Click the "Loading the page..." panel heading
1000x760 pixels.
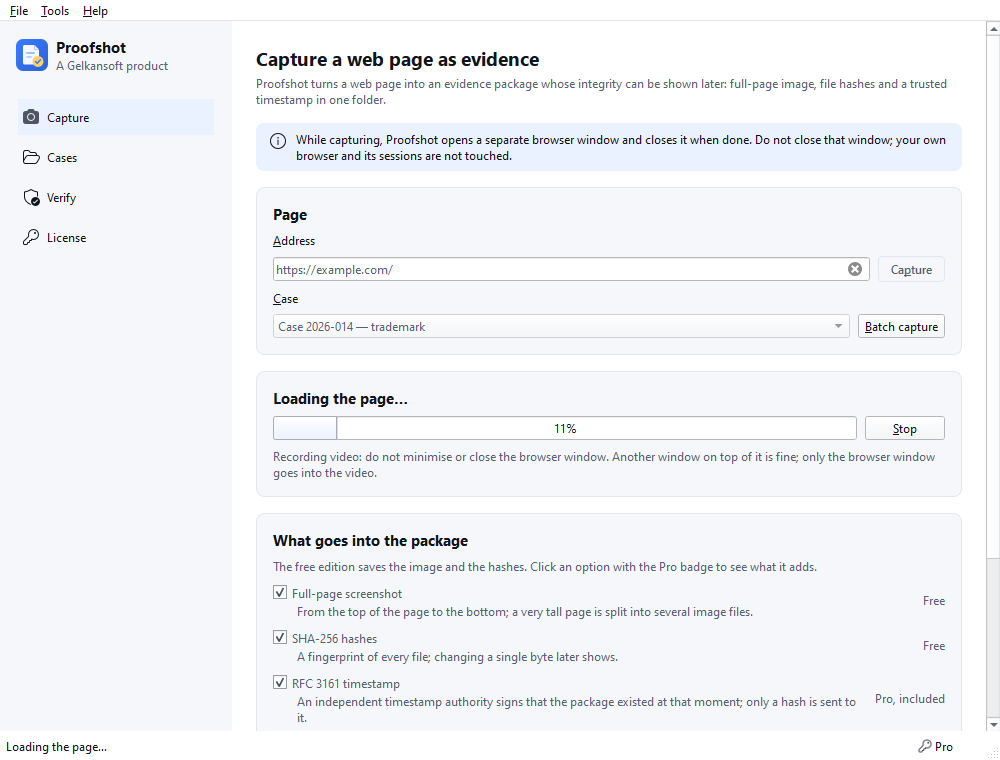pos(340,399)
